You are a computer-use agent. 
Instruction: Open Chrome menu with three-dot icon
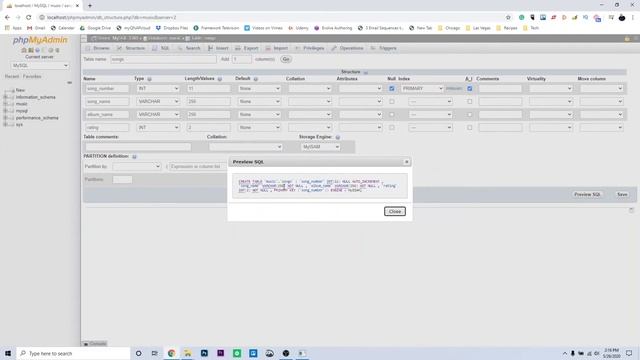pos(633,18)
